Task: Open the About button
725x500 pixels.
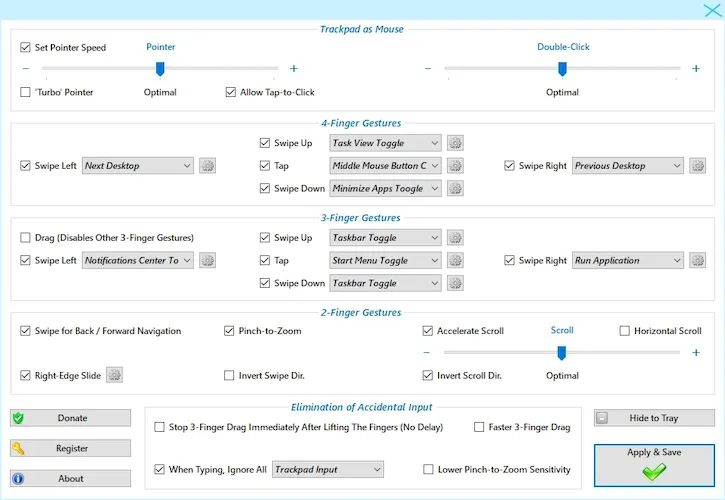Action: pyautogui.click(x=71, y=478)
